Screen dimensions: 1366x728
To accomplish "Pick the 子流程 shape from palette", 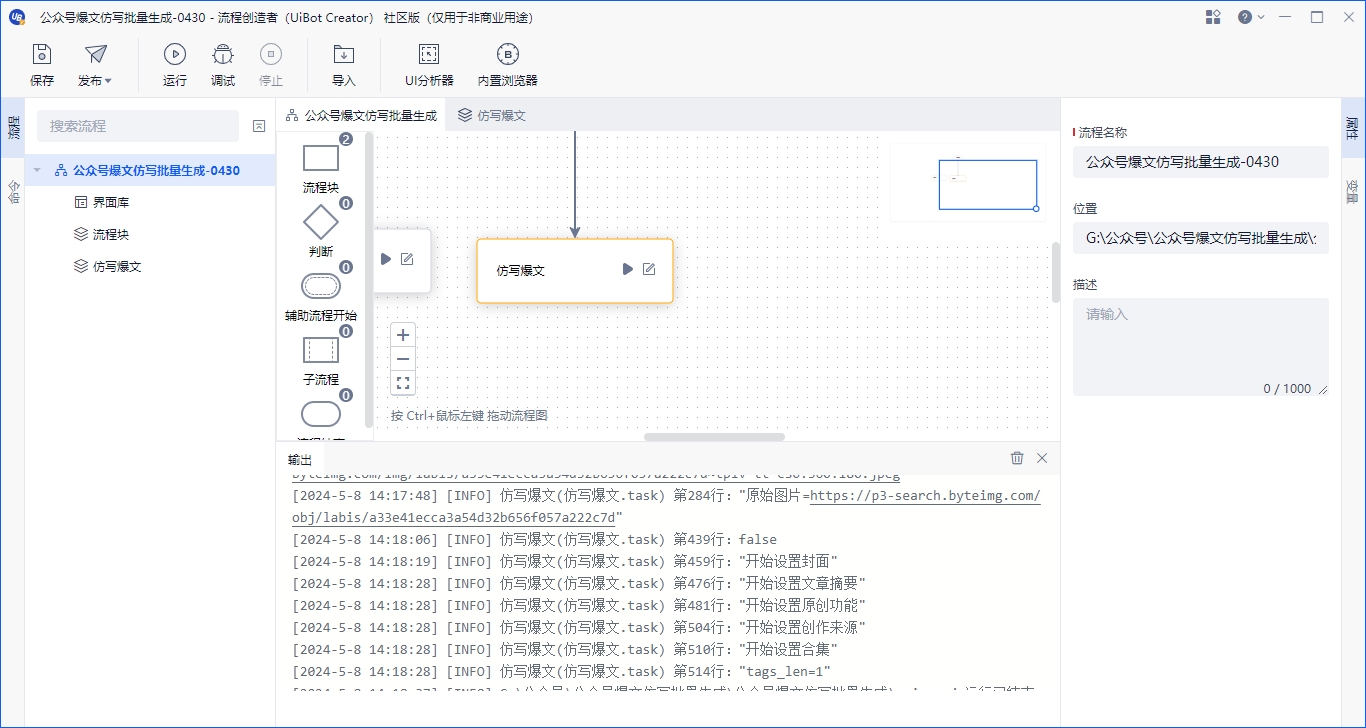I will pyautogui.click(x=321, y=350).
